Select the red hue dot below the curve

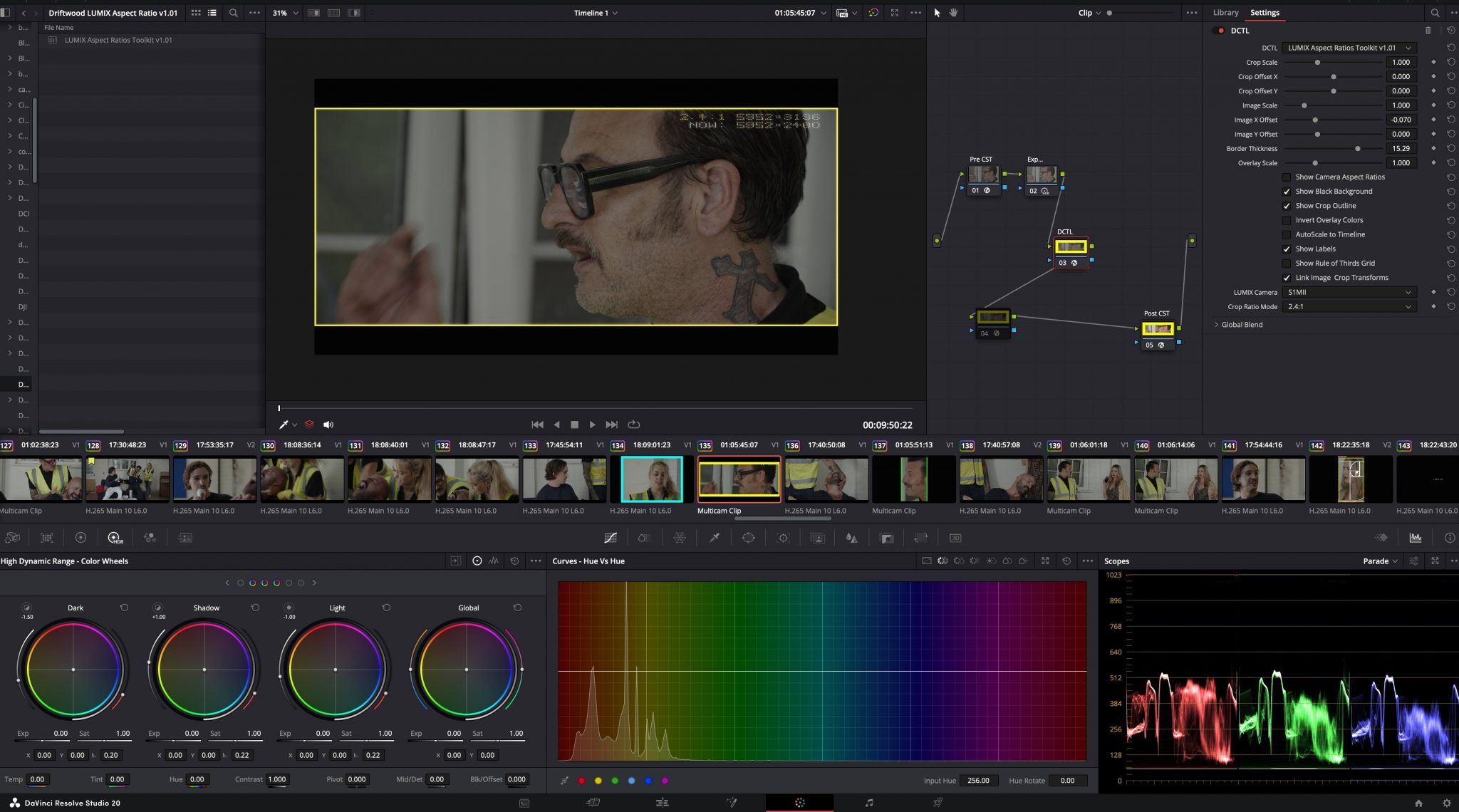[x=581, y=780]
